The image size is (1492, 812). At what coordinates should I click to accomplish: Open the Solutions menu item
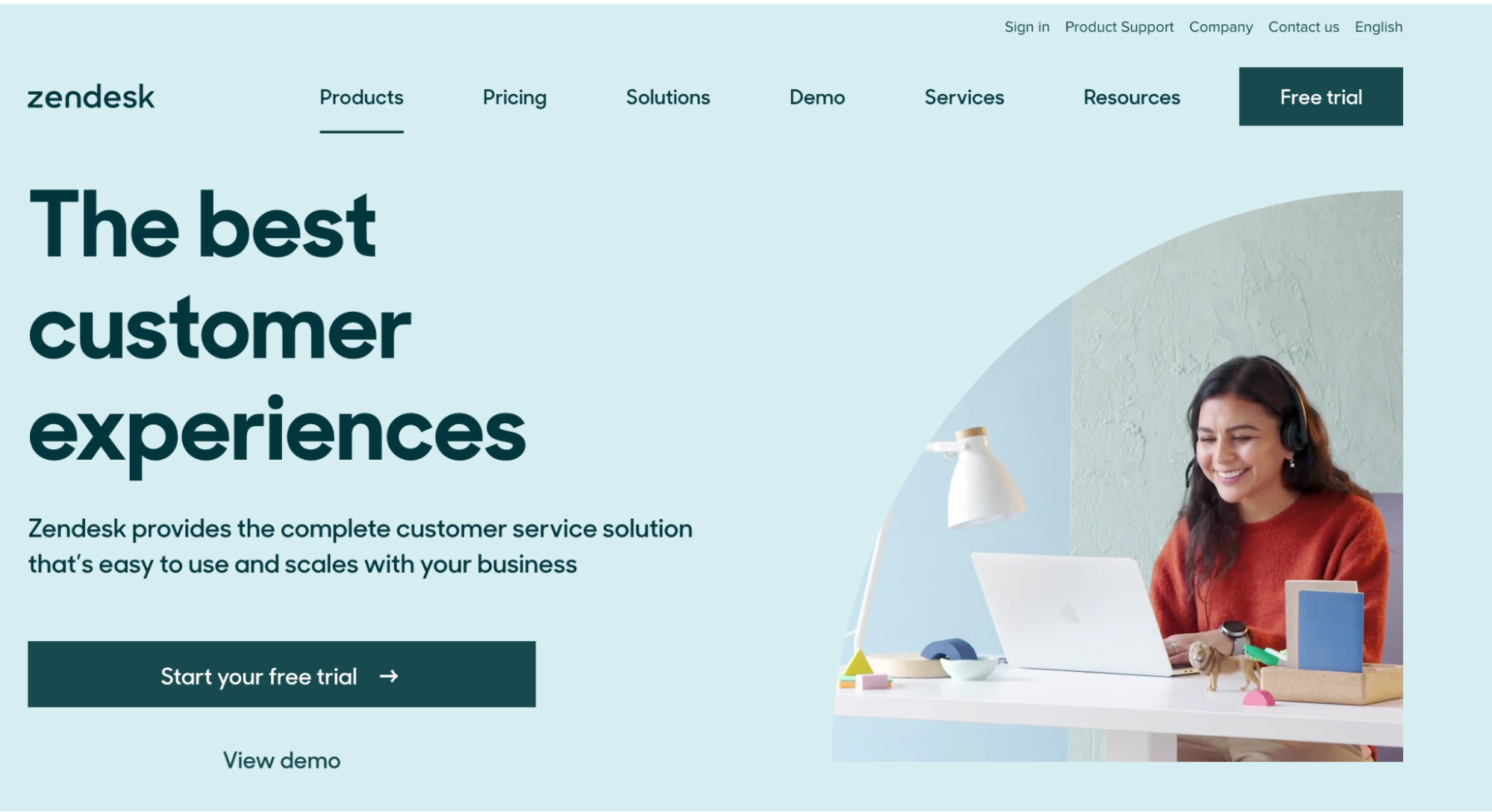668,97
